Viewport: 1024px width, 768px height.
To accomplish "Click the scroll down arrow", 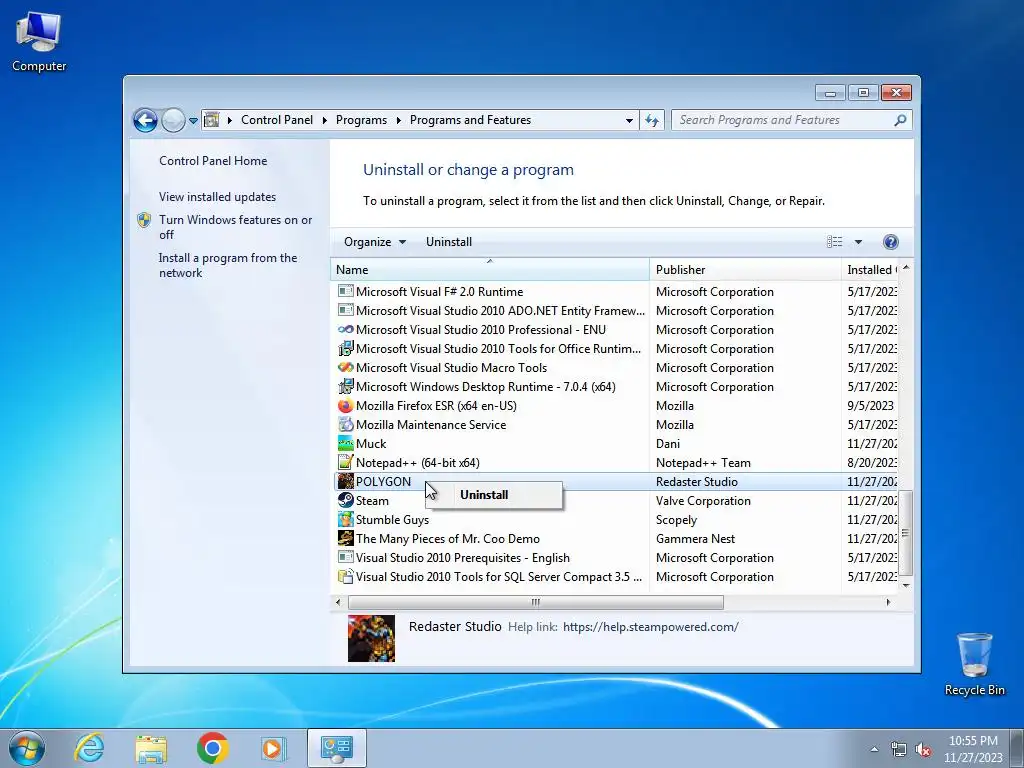I will pos(906,585).
